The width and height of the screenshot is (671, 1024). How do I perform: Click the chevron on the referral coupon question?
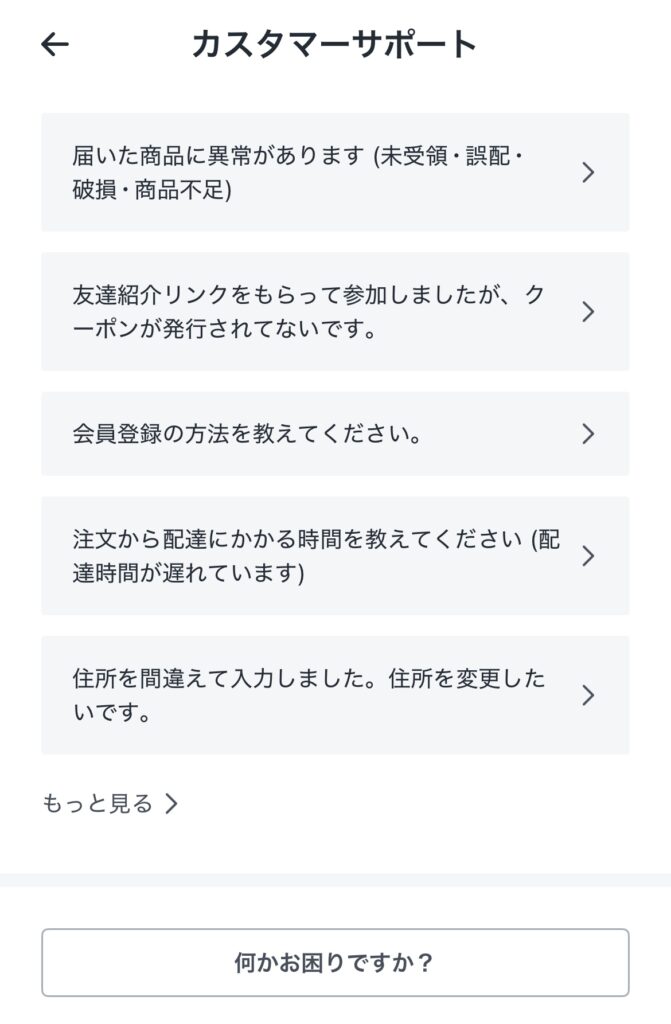click(x=588, y=311)
